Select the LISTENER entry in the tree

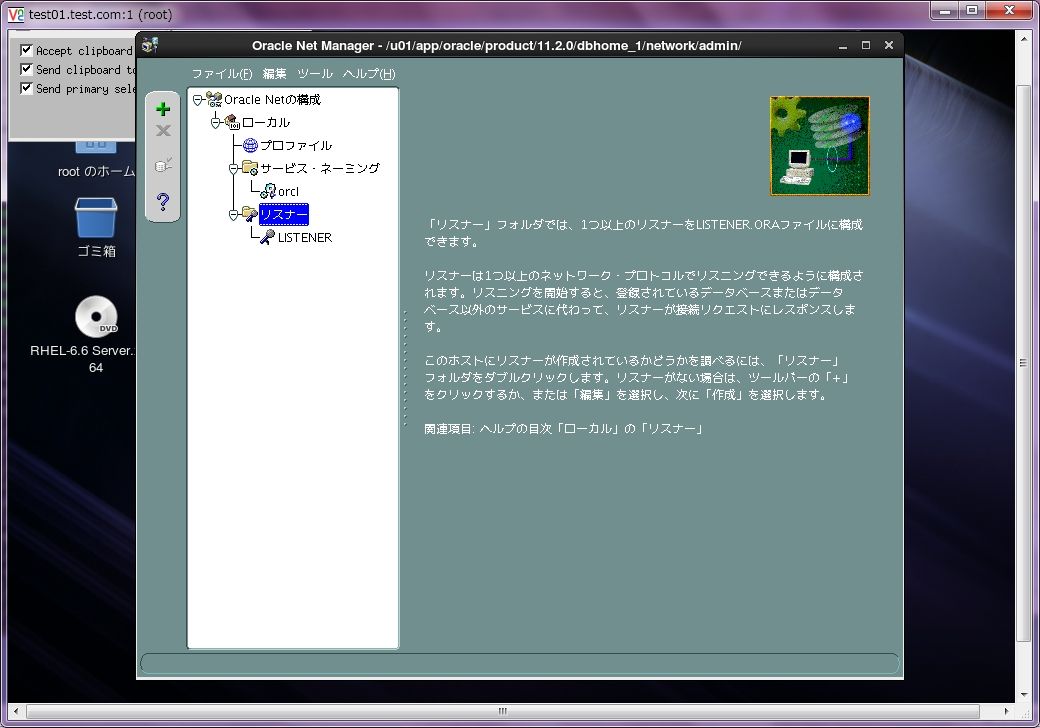tap(305, 237)
